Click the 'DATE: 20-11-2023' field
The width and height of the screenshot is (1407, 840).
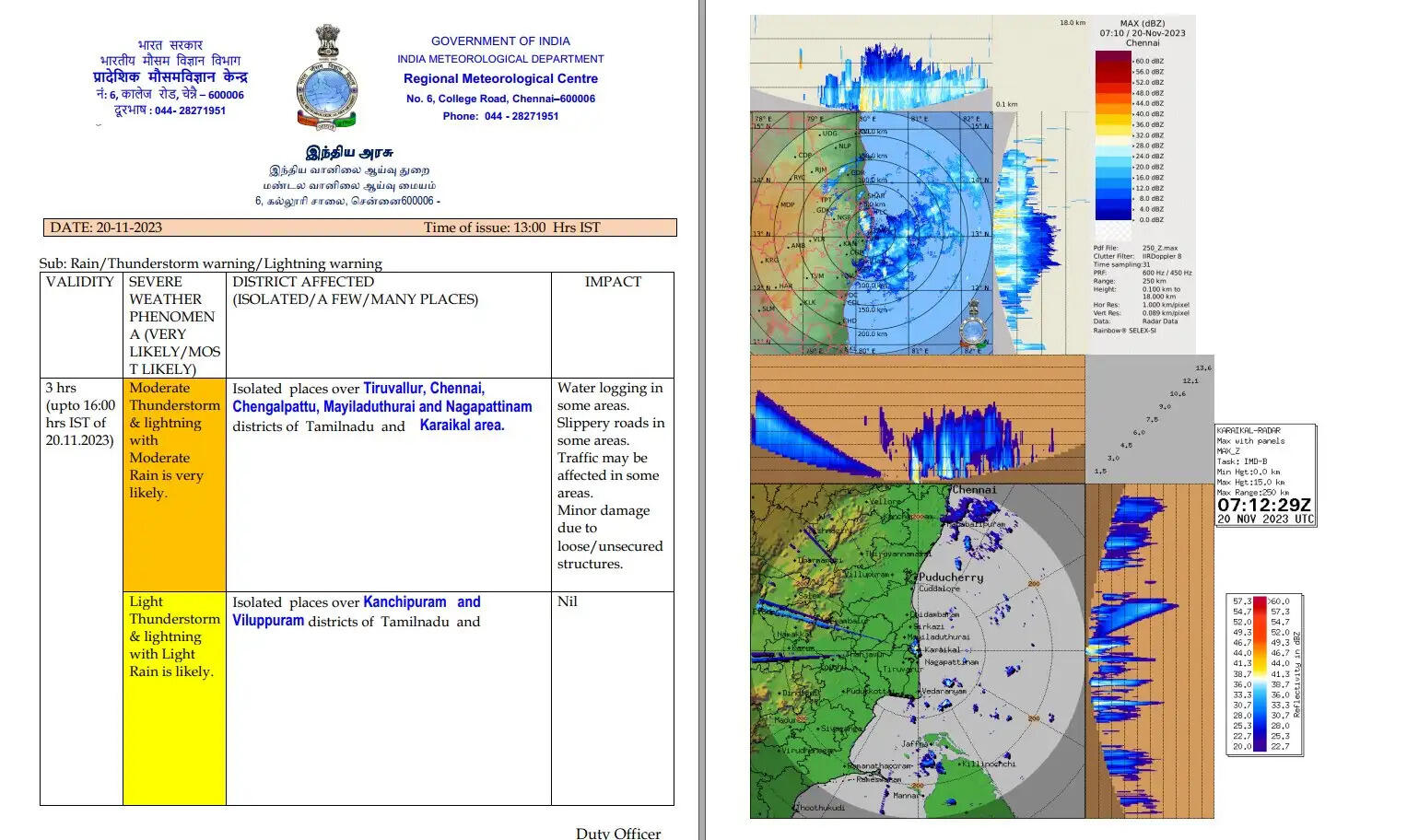click(x=106, y=227)
